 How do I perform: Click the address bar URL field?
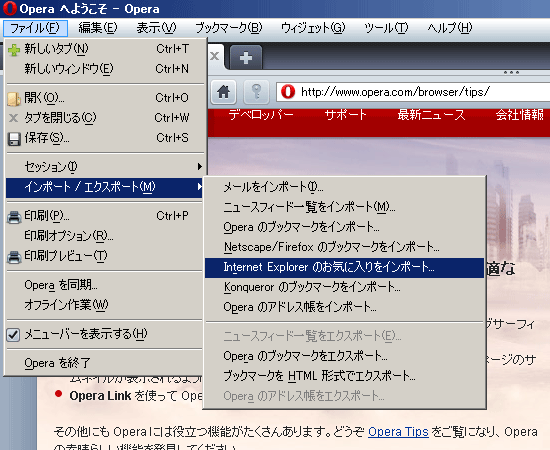[413, 92]
